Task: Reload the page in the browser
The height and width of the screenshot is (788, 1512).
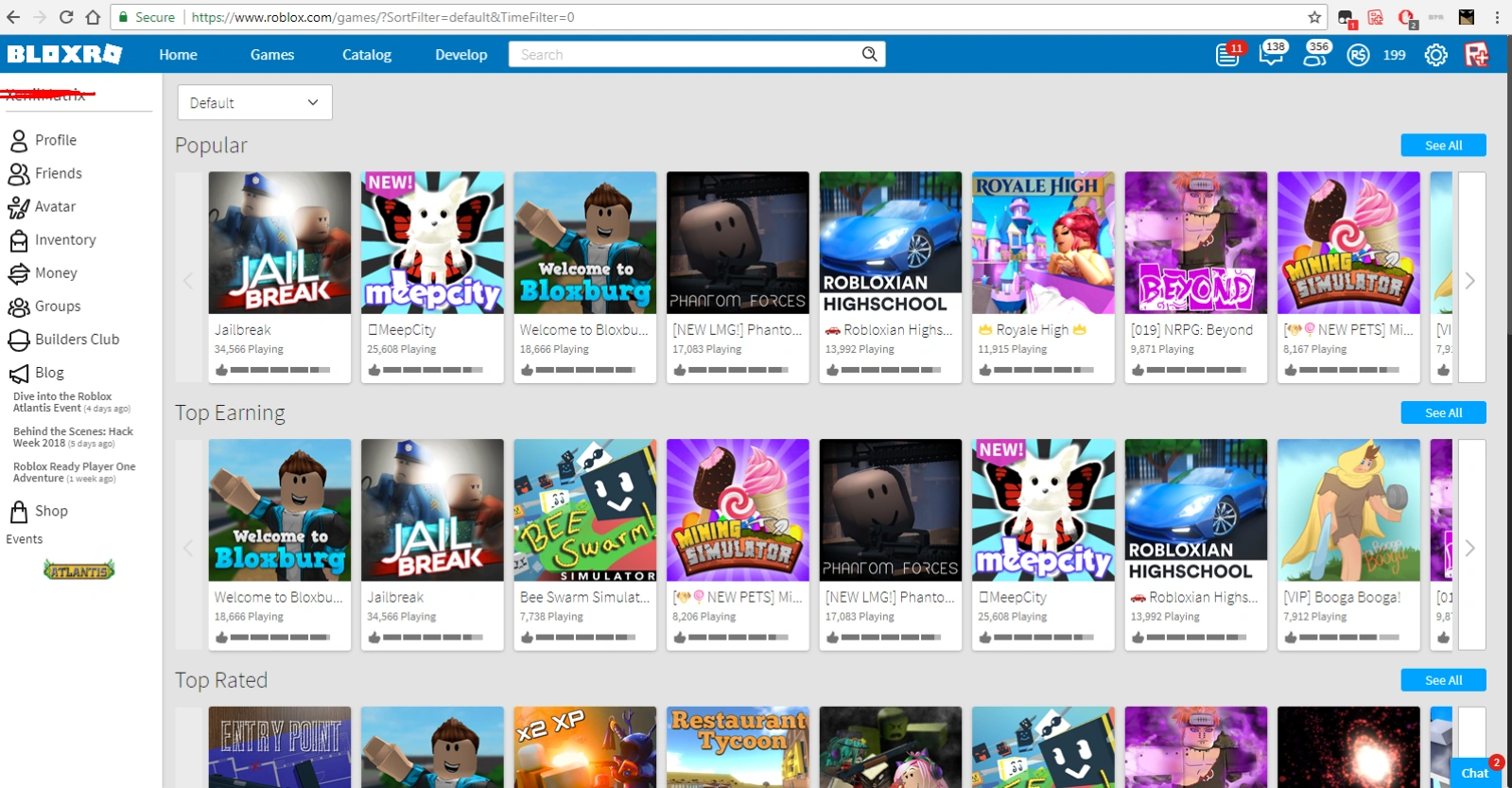Action: (66, 17)
